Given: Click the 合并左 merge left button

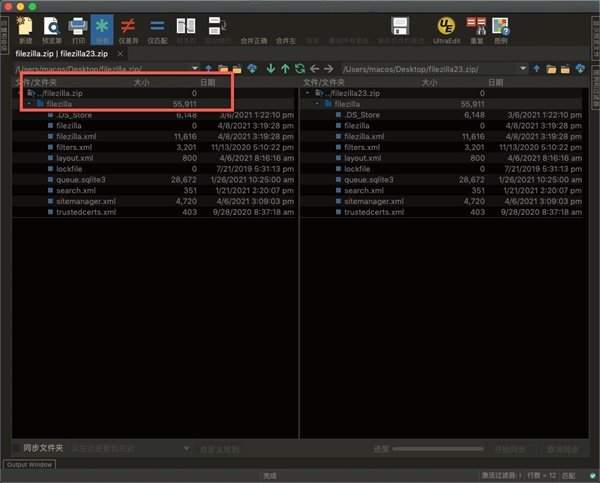Looking at the screenshot, I should 286,41.
